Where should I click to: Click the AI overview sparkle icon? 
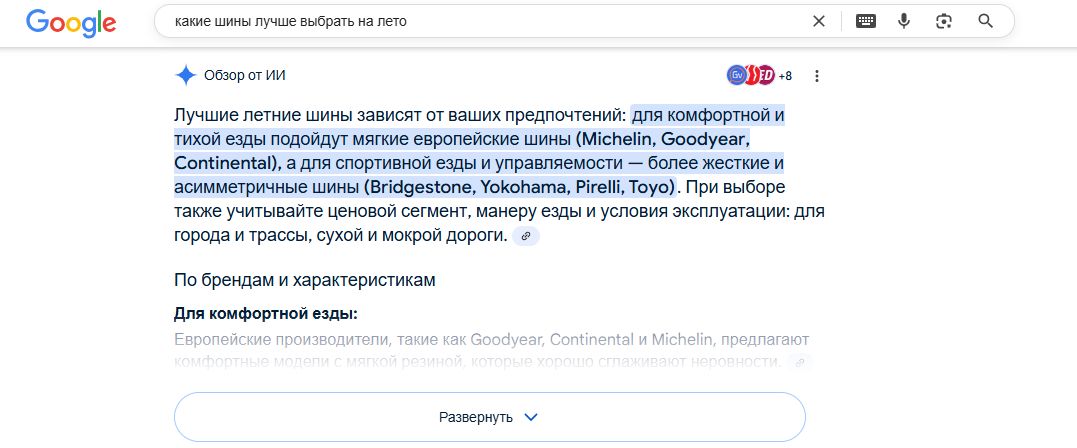185,75
